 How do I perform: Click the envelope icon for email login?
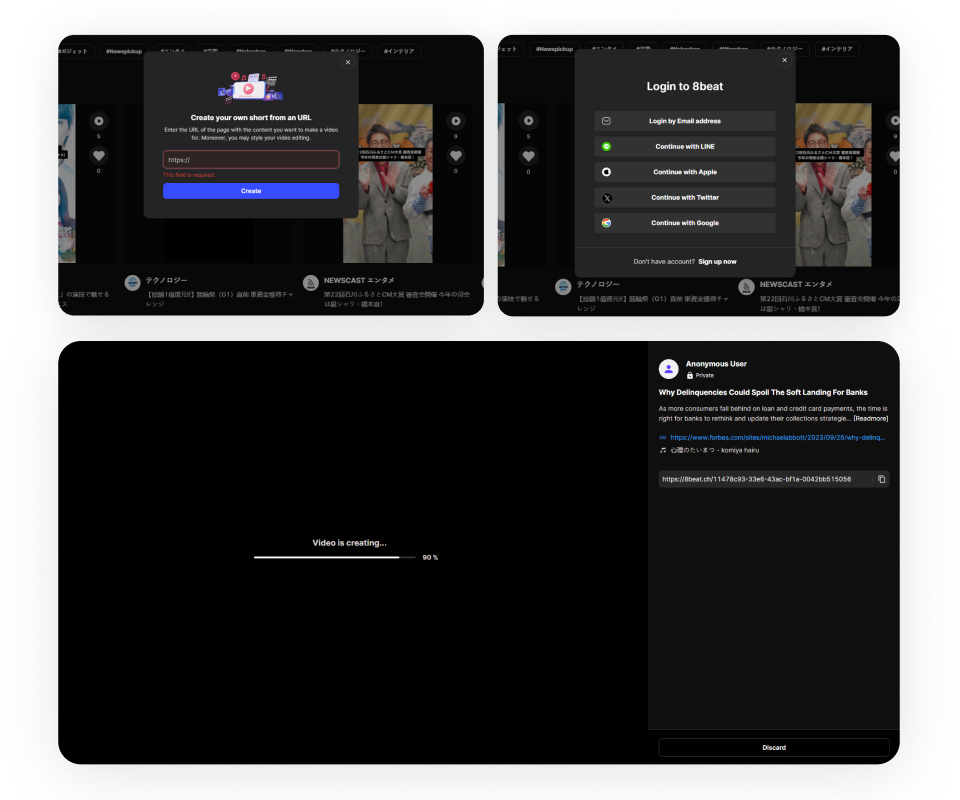pyautogui.click(x=606, y=121)
